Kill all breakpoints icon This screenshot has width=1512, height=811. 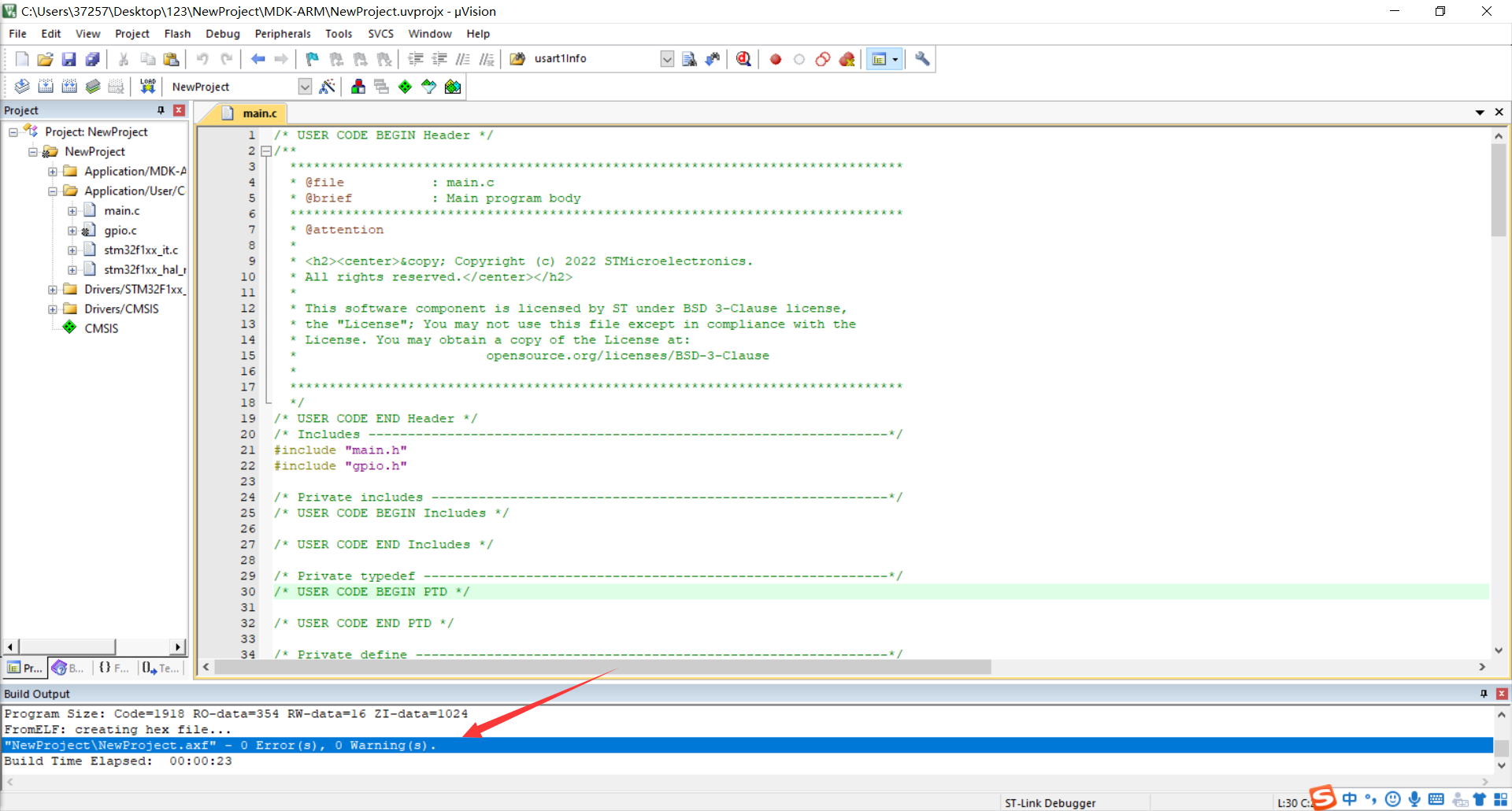click(847, 59)
